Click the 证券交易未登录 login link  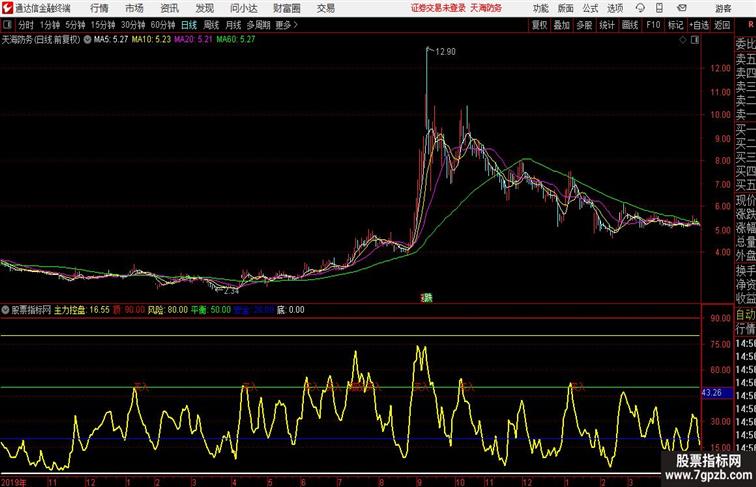point(439,8)
